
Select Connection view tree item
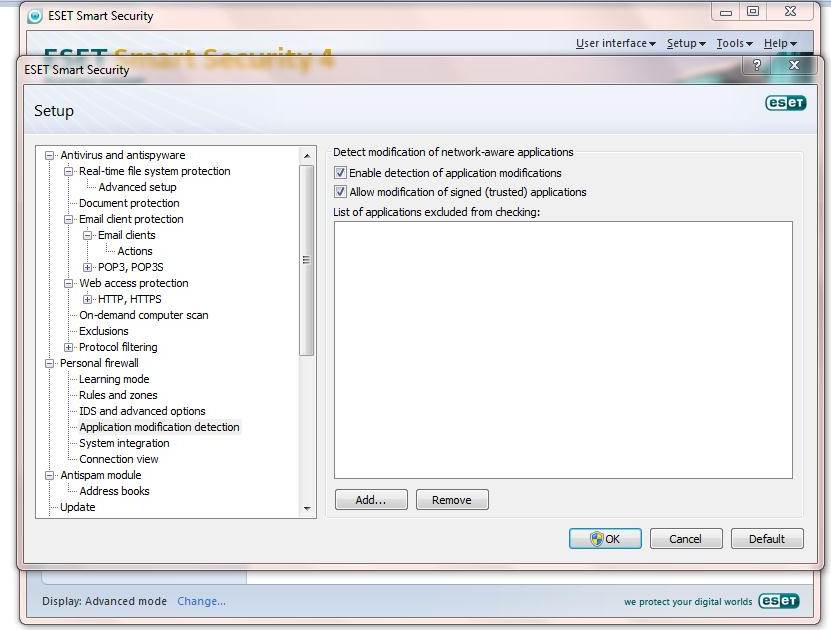119,459
